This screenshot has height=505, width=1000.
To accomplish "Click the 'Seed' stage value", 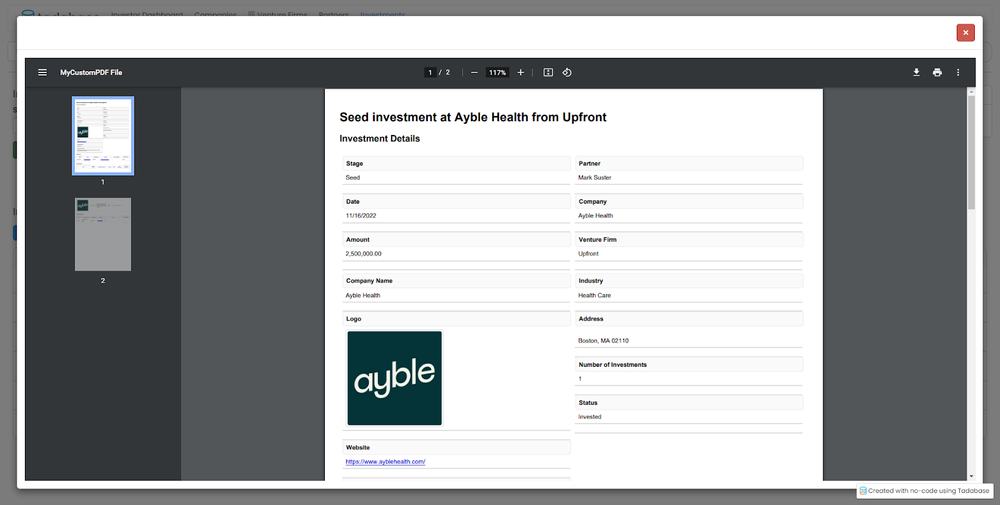I will [353, 178].
